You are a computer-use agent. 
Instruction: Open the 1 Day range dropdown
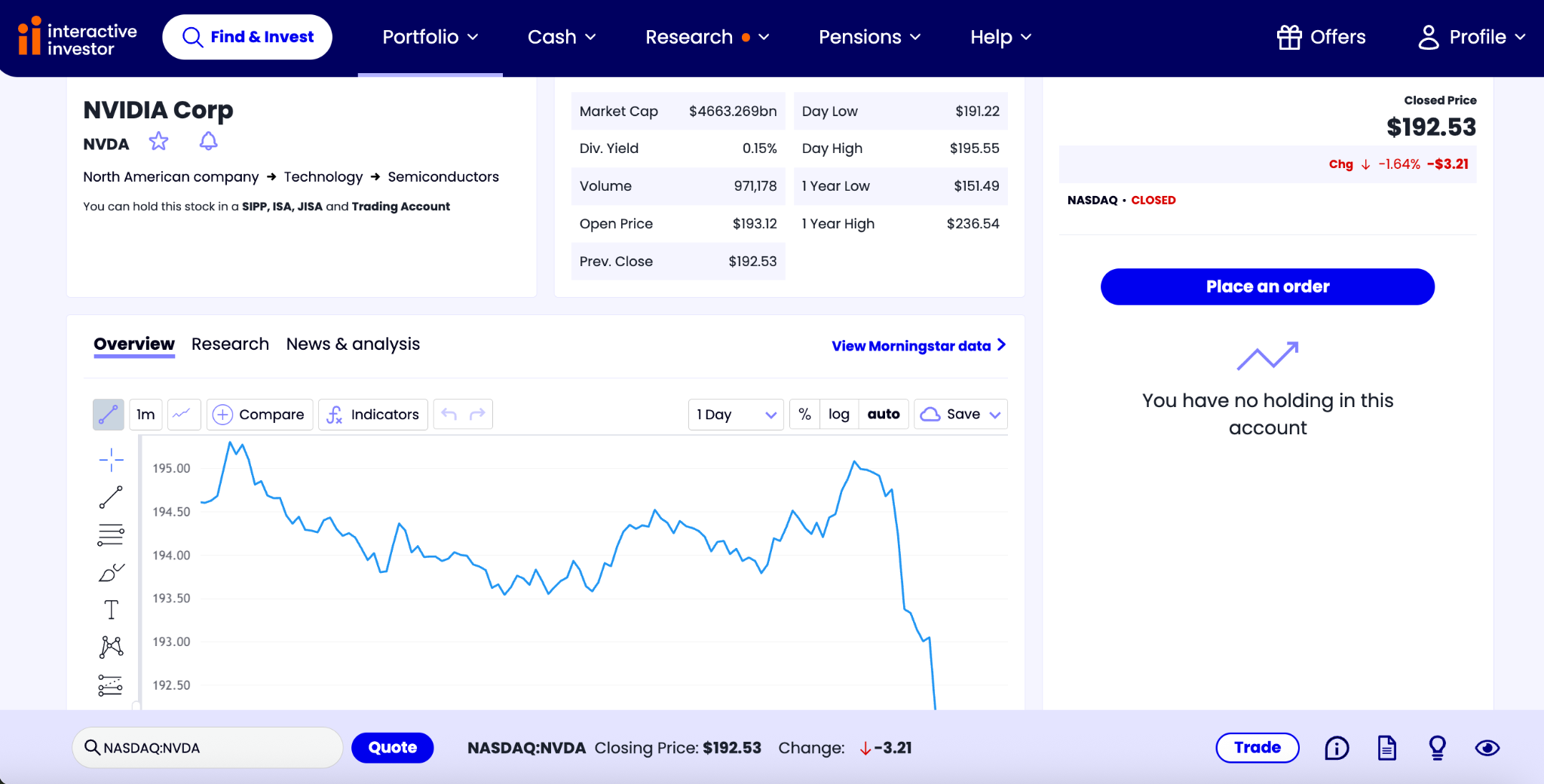(x=736, y=415)
